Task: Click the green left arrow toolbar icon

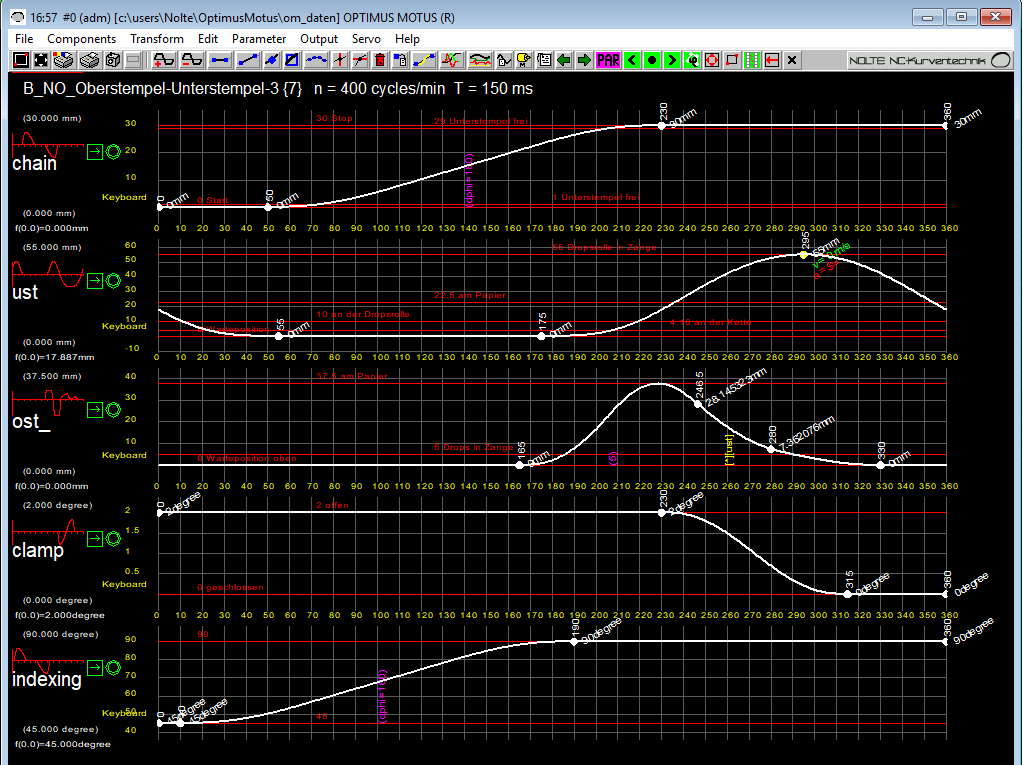Action: pyautogui.click(x=565, y=60)
